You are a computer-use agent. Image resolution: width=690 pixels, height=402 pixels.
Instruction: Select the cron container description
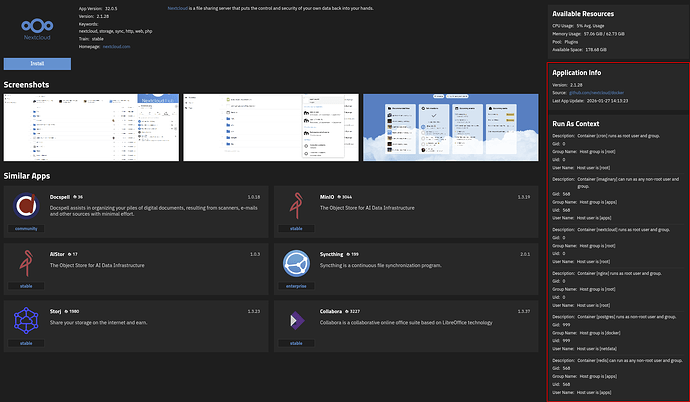[x=619, y=136]
